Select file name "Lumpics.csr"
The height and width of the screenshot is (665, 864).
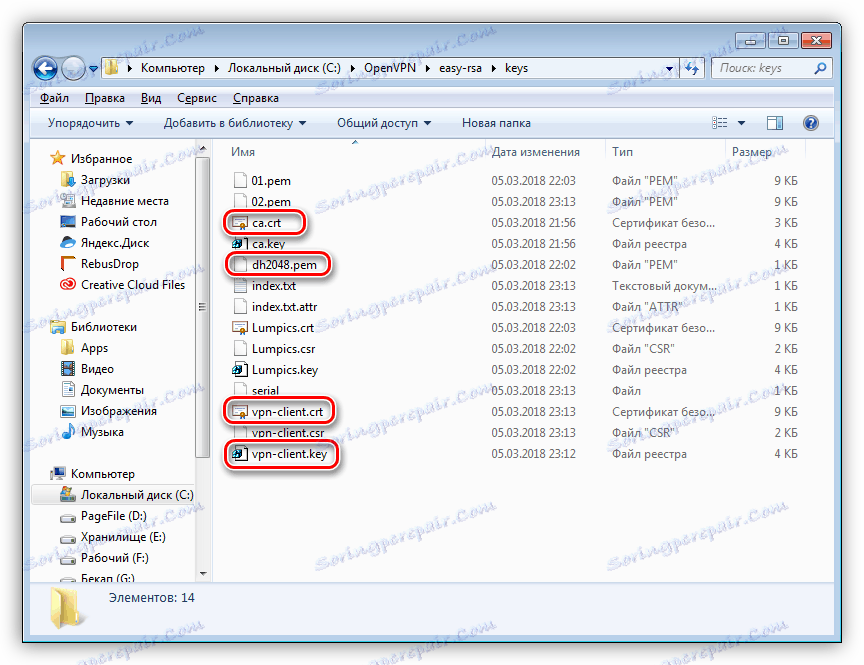(283, 349)
